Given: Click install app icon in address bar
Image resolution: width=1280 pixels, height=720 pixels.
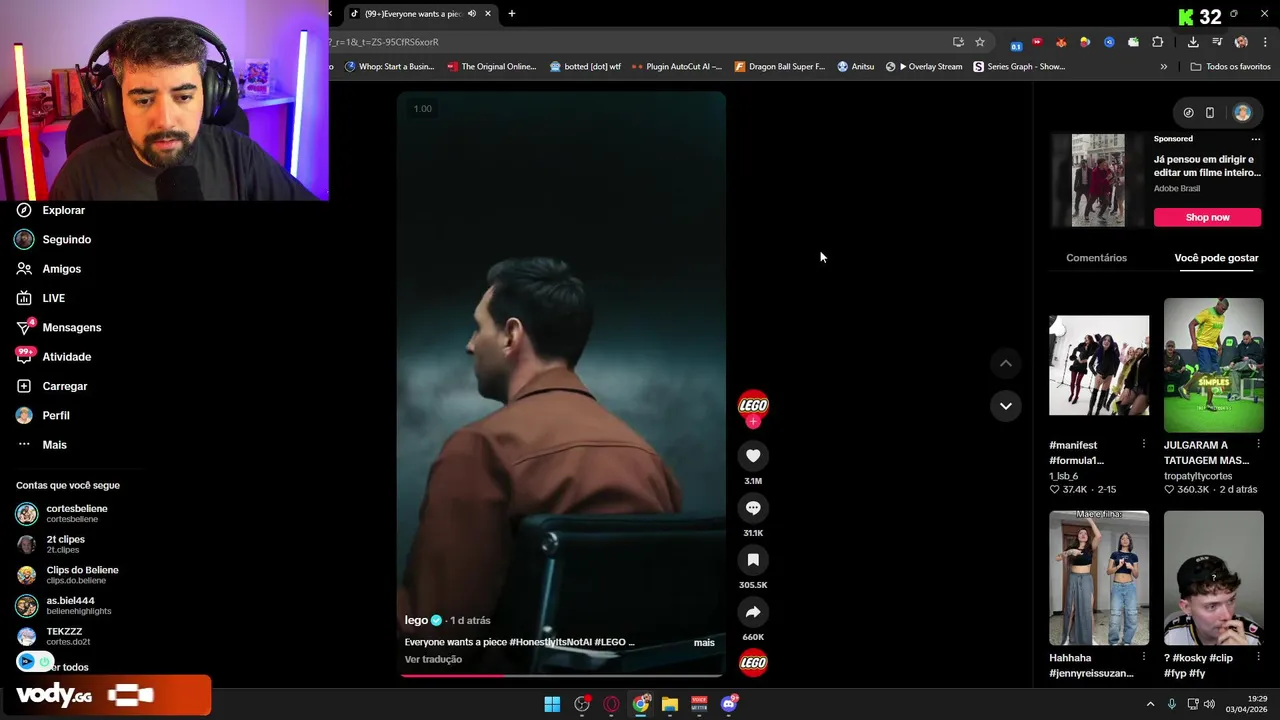Looking at the screenshot, I should (x=958, y=42).
